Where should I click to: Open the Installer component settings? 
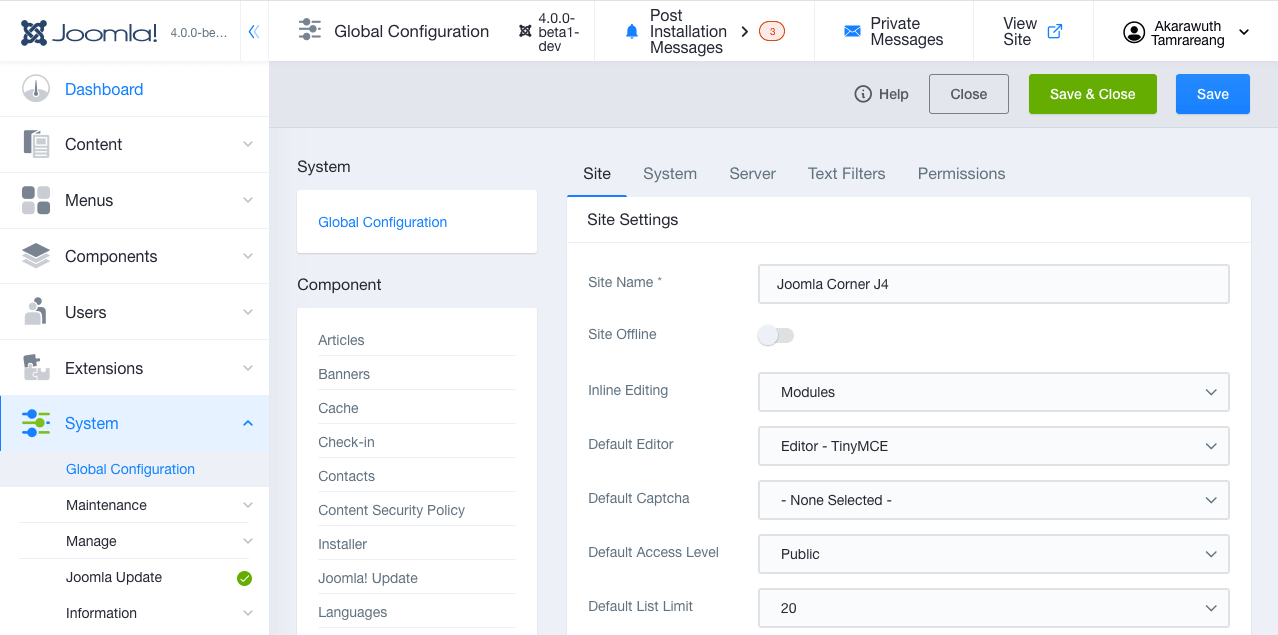coord(343,544)
